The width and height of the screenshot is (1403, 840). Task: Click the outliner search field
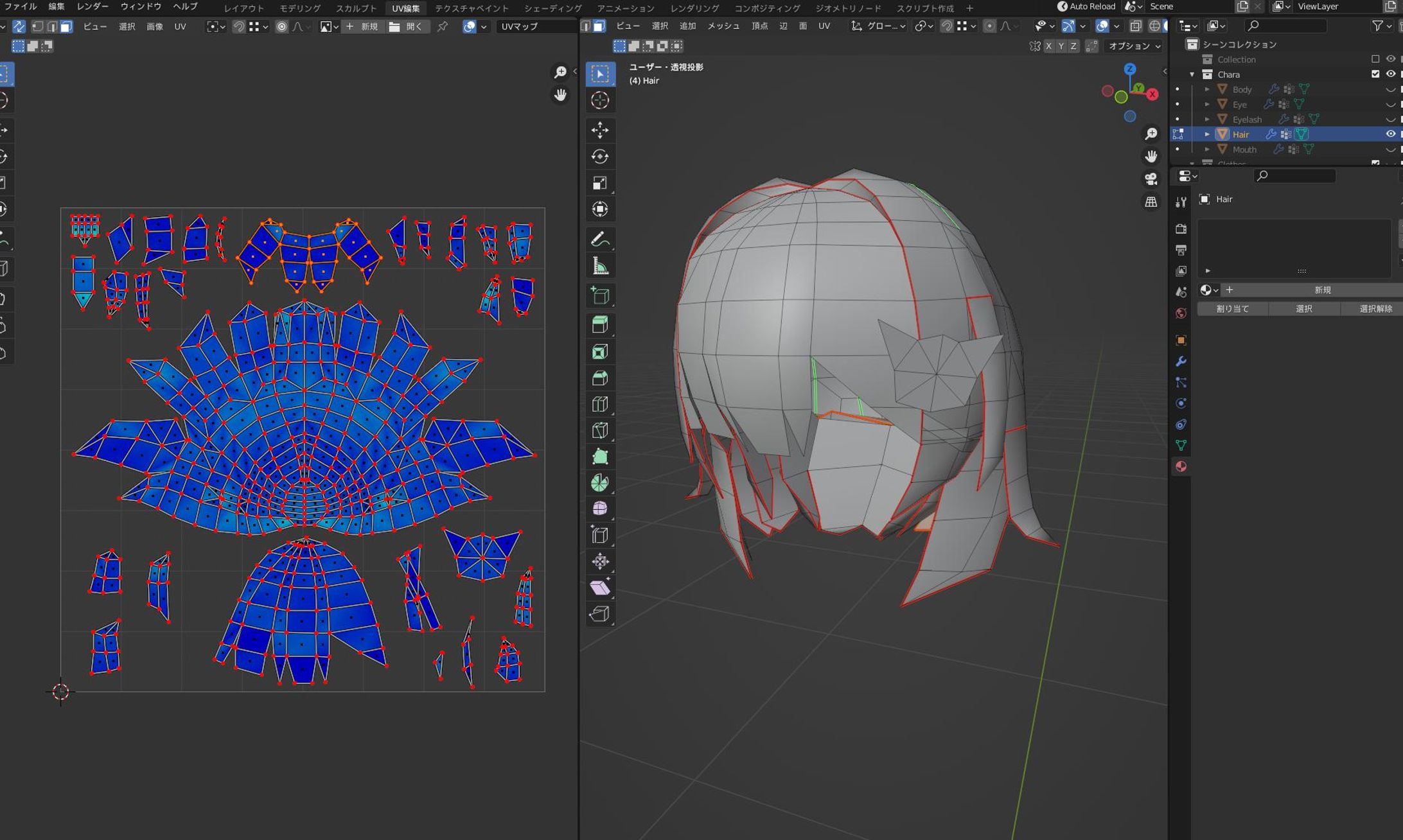(1285, 26)
